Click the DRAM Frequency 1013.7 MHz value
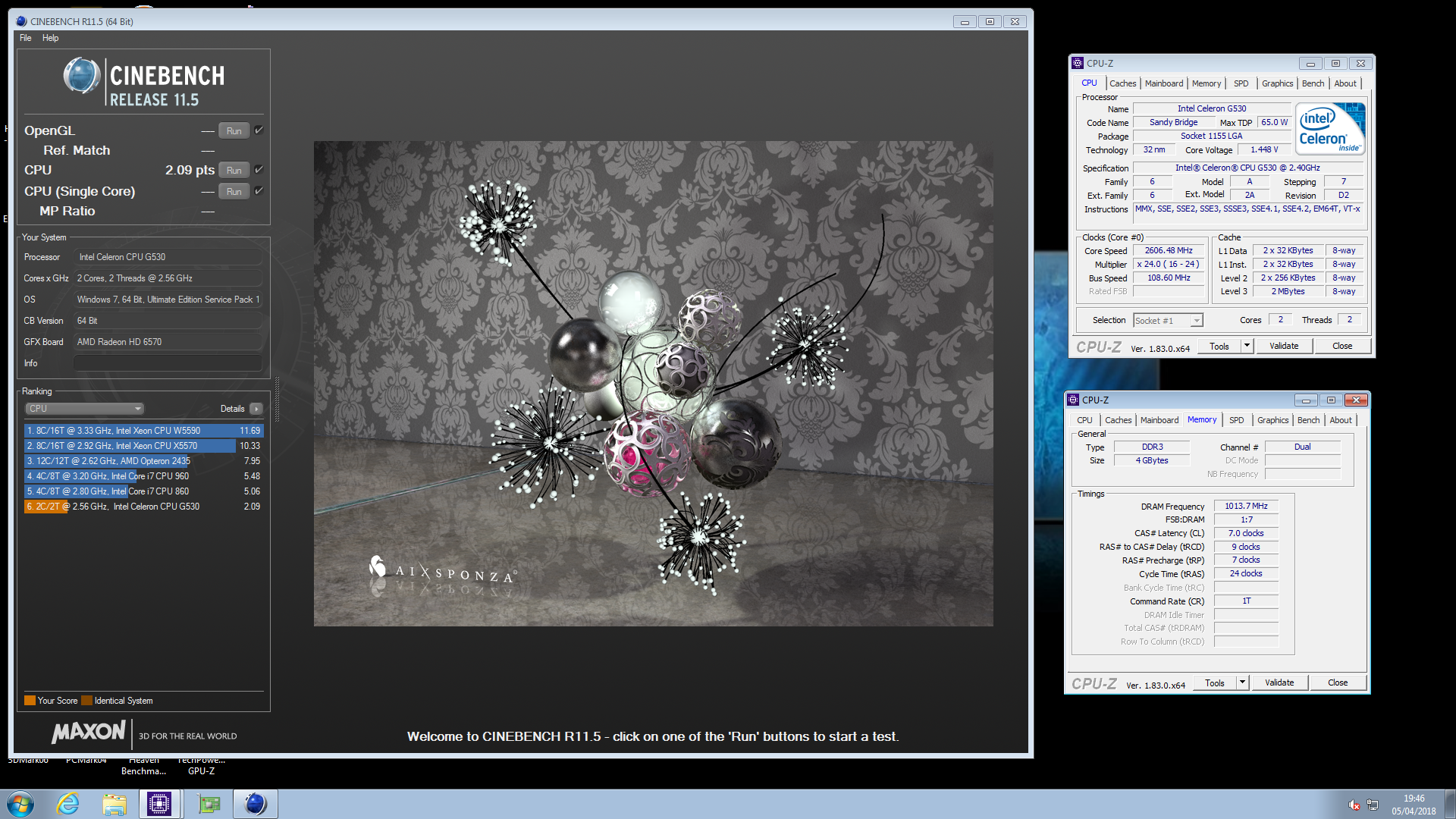The width and height of the screenshot is (1456, 819). coord(1246,506)
